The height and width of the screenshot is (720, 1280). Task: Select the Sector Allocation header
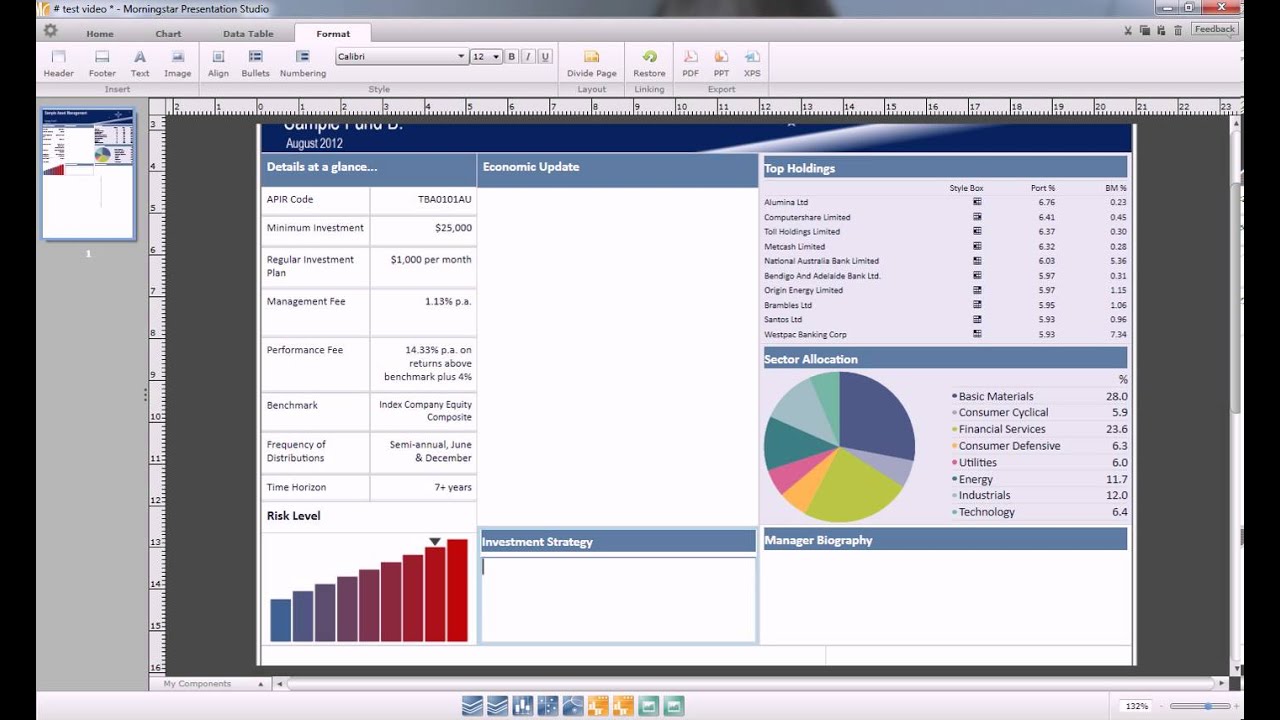pos(945,359)
